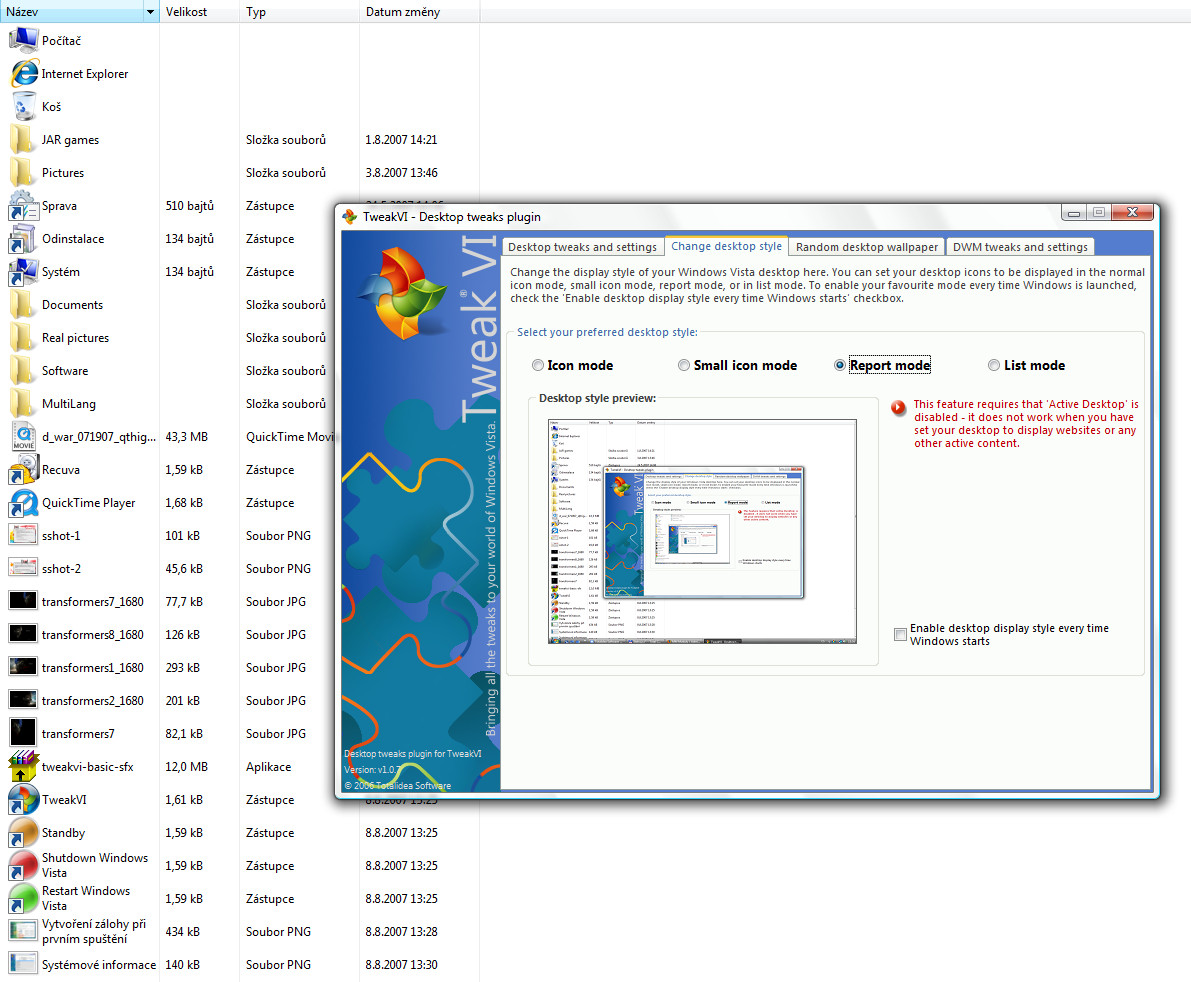The width and height of the screenshot is (1191, 982).
Task: Click the Systém shortcut icon
Action: coord(23,272)
